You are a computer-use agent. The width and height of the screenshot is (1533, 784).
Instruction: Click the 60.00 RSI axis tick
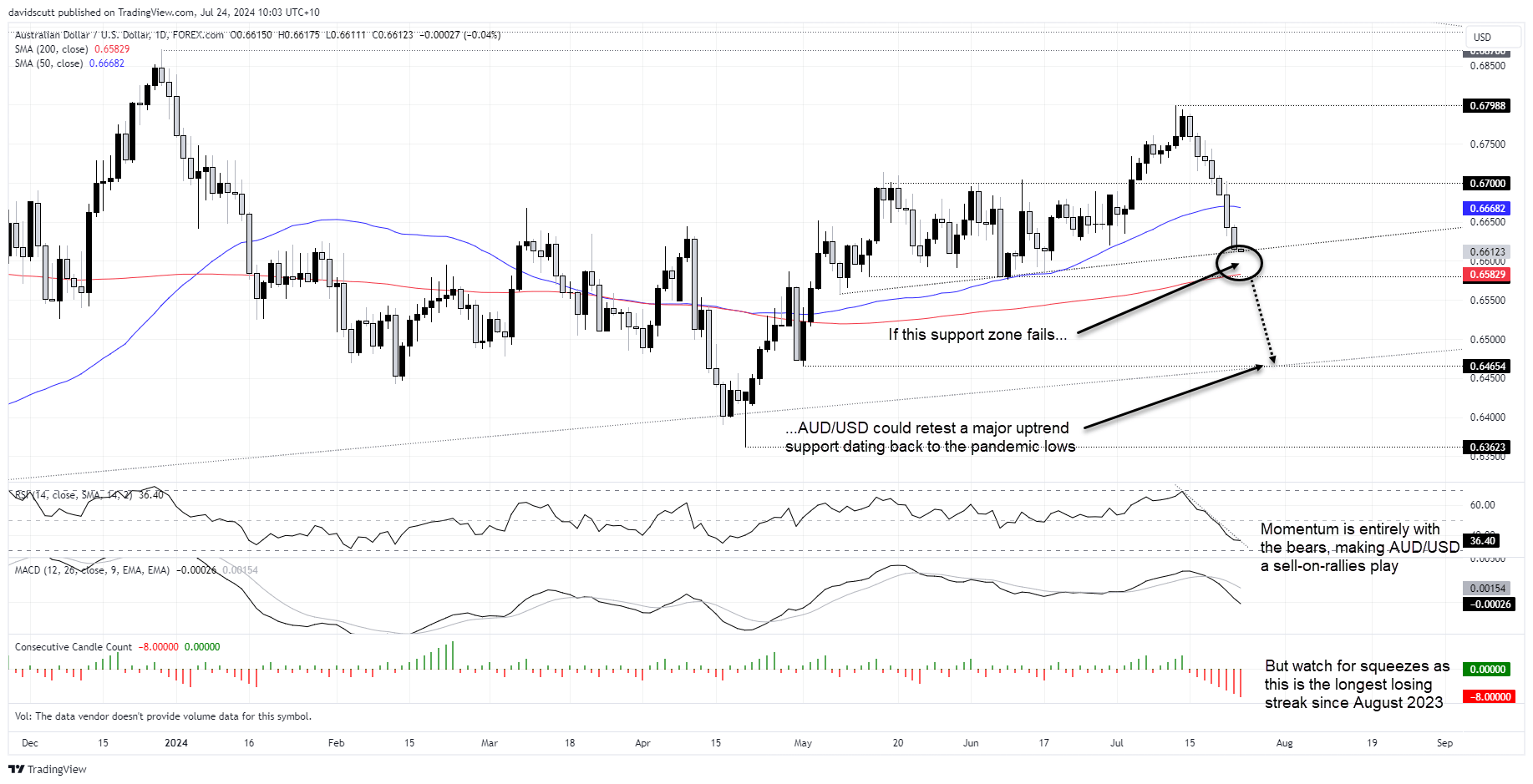coord(1483,505)
